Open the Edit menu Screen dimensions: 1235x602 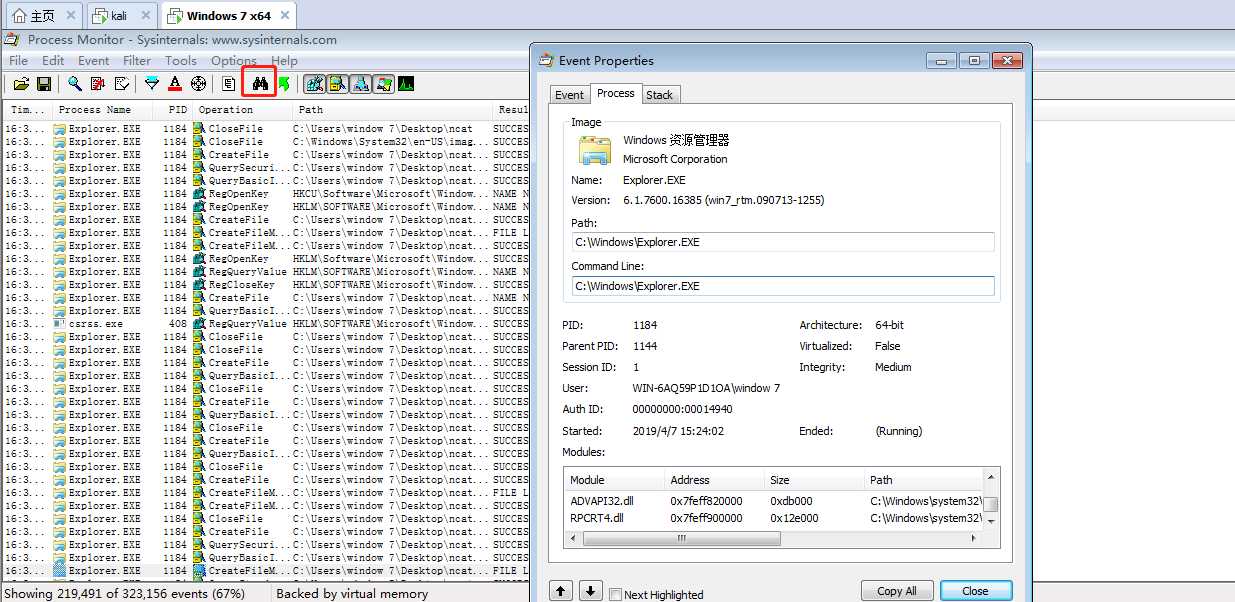coord(53,61)
